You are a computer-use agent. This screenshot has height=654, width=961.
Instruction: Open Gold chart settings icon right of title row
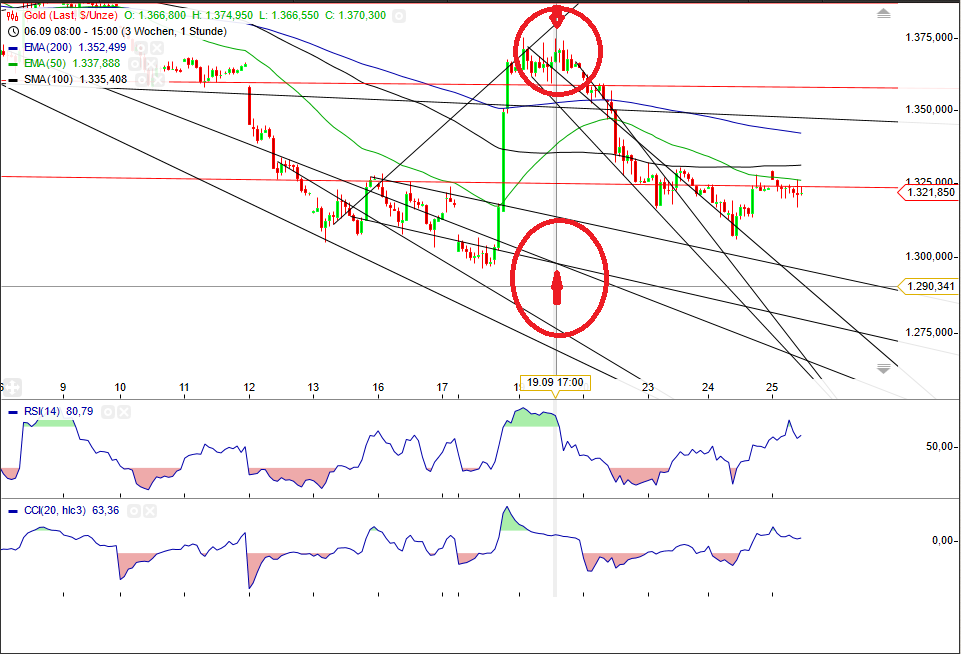[399, 16]
